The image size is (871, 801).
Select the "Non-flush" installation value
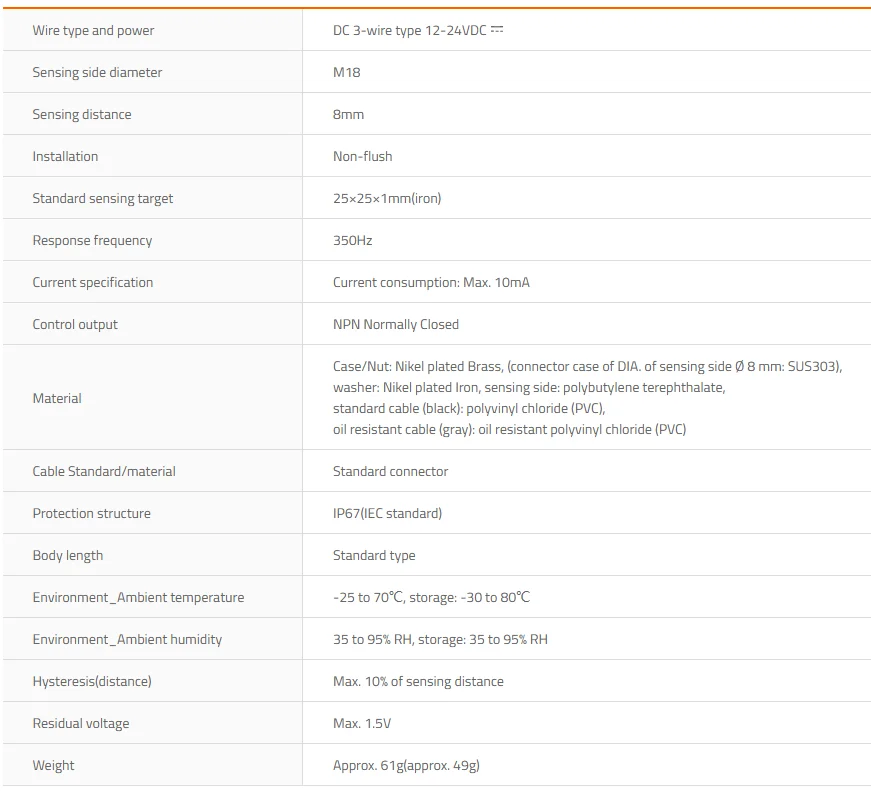click(x=362, y=157)
